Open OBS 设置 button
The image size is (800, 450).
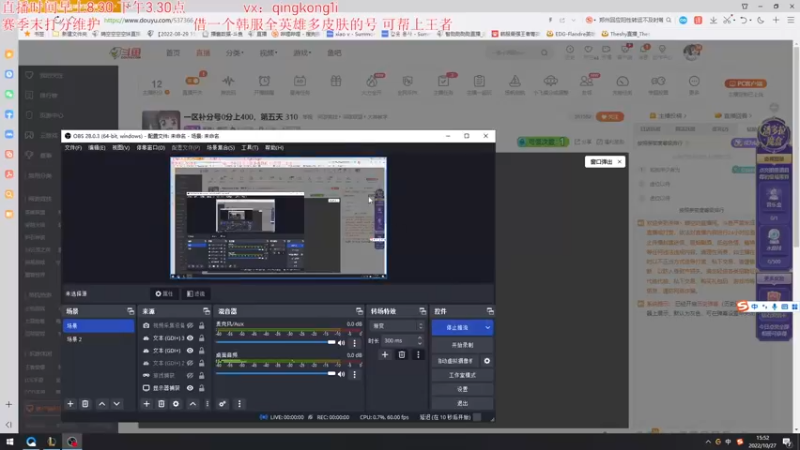tap(462, 389)
